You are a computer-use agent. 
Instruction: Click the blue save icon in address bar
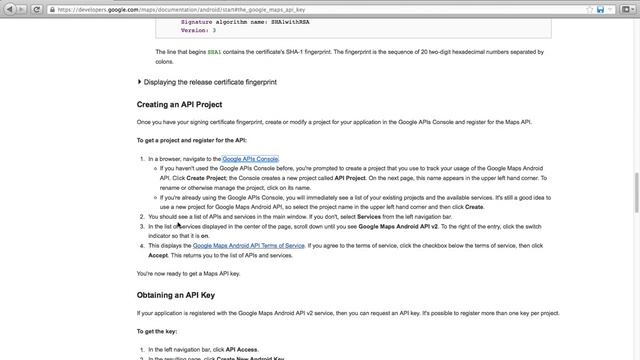(600, 9)
